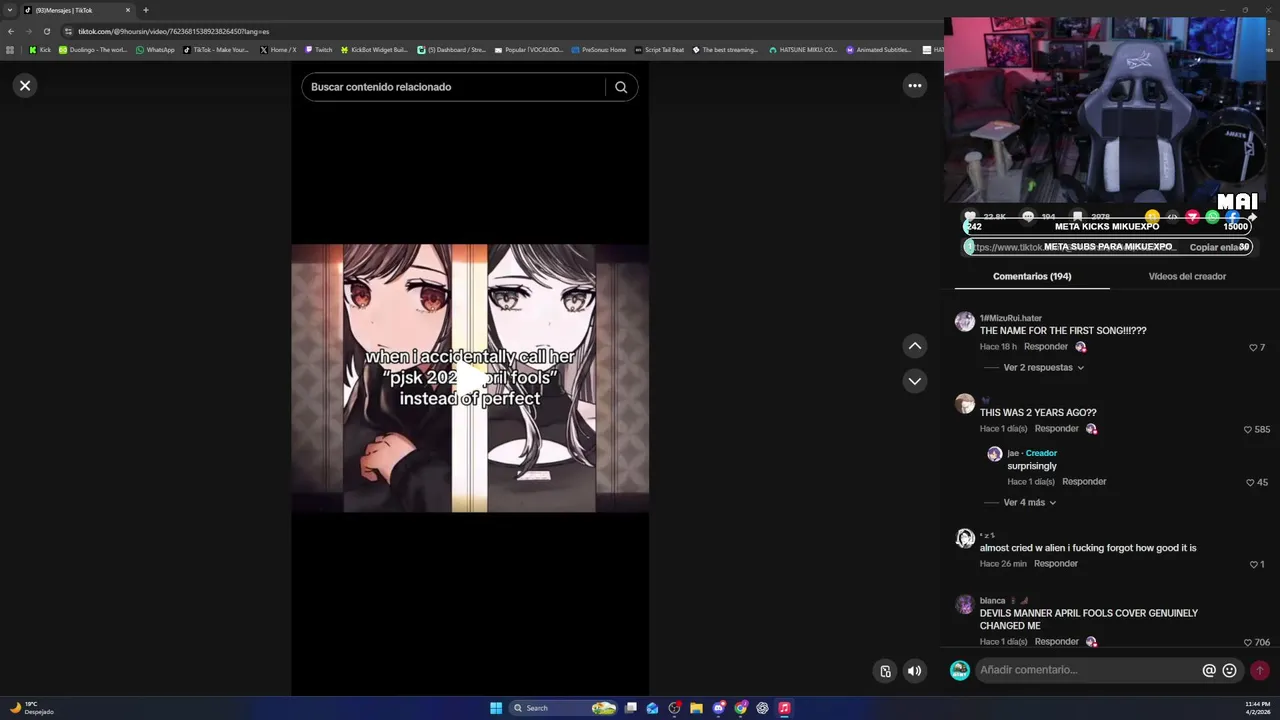Image resolution: width=1280 pixels, height=720 pixels.
Task: Like the DEVILS MANNER APRIL FOOLS comment
Action: [x=1248, y=643]
